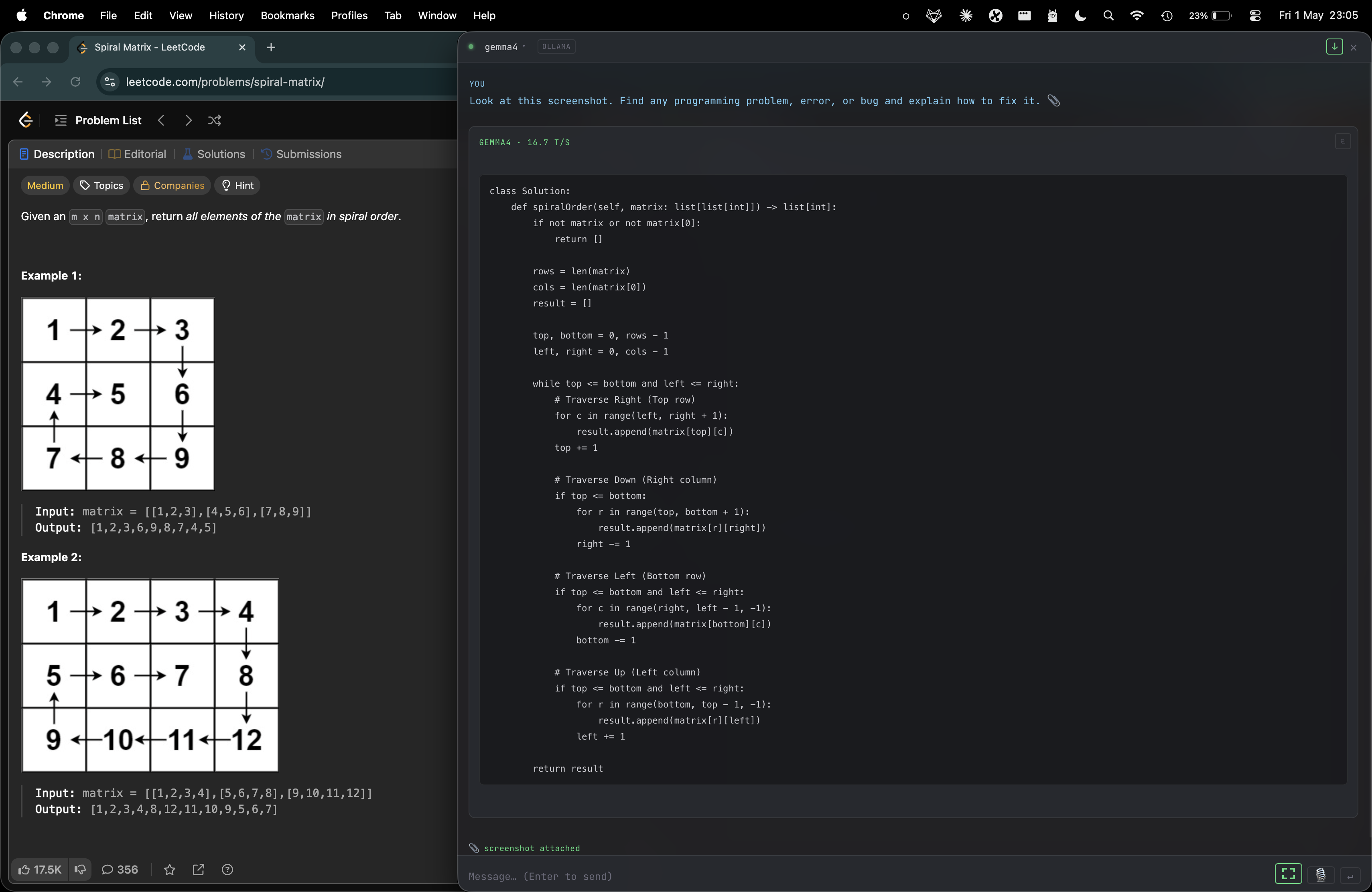This screenshot has width=1372, height=892.
Task: Open the 356 comments section
Action: point(120,870)
